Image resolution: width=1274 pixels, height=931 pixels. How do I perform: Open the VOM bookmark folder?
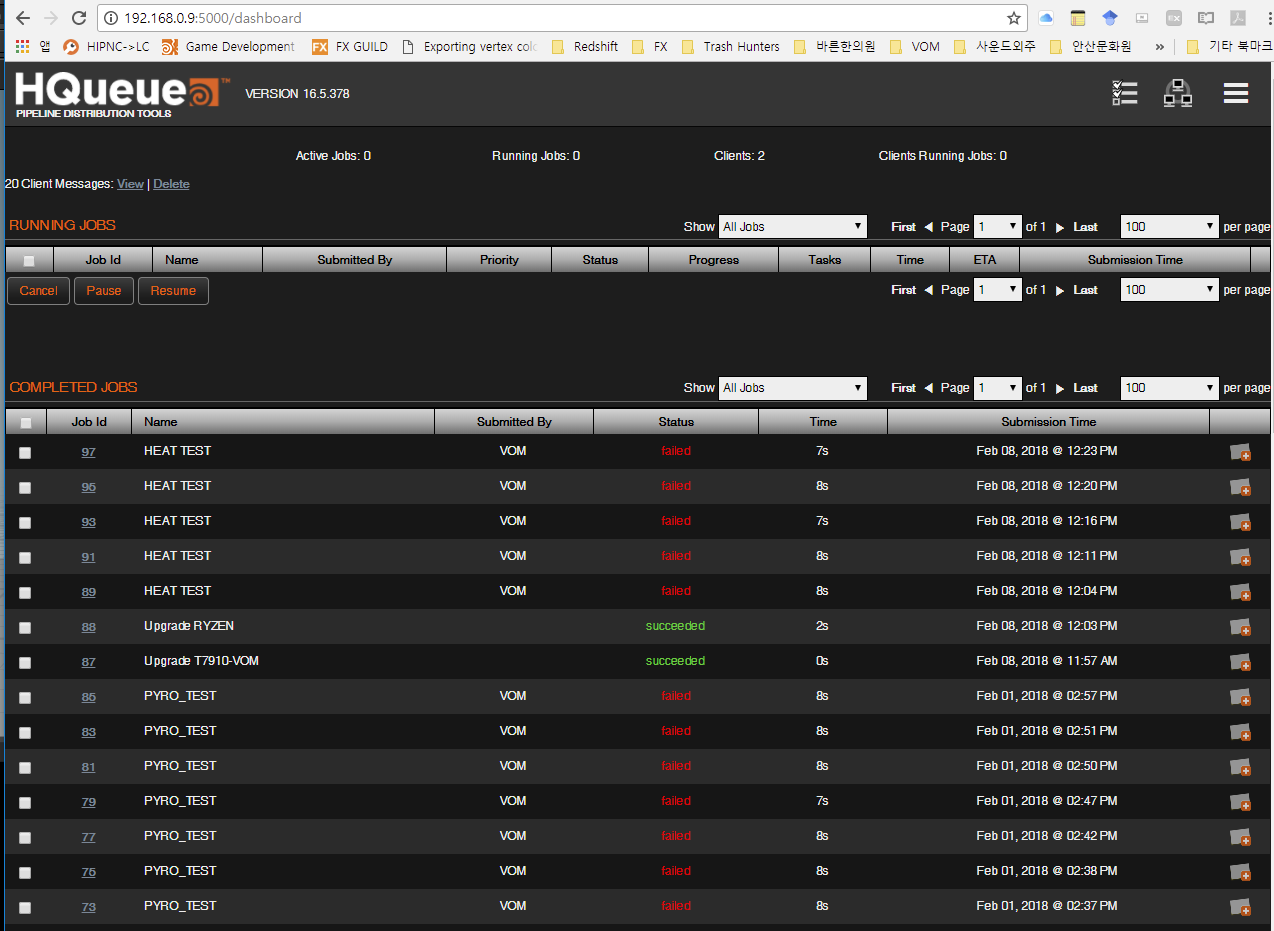[914, 46]
